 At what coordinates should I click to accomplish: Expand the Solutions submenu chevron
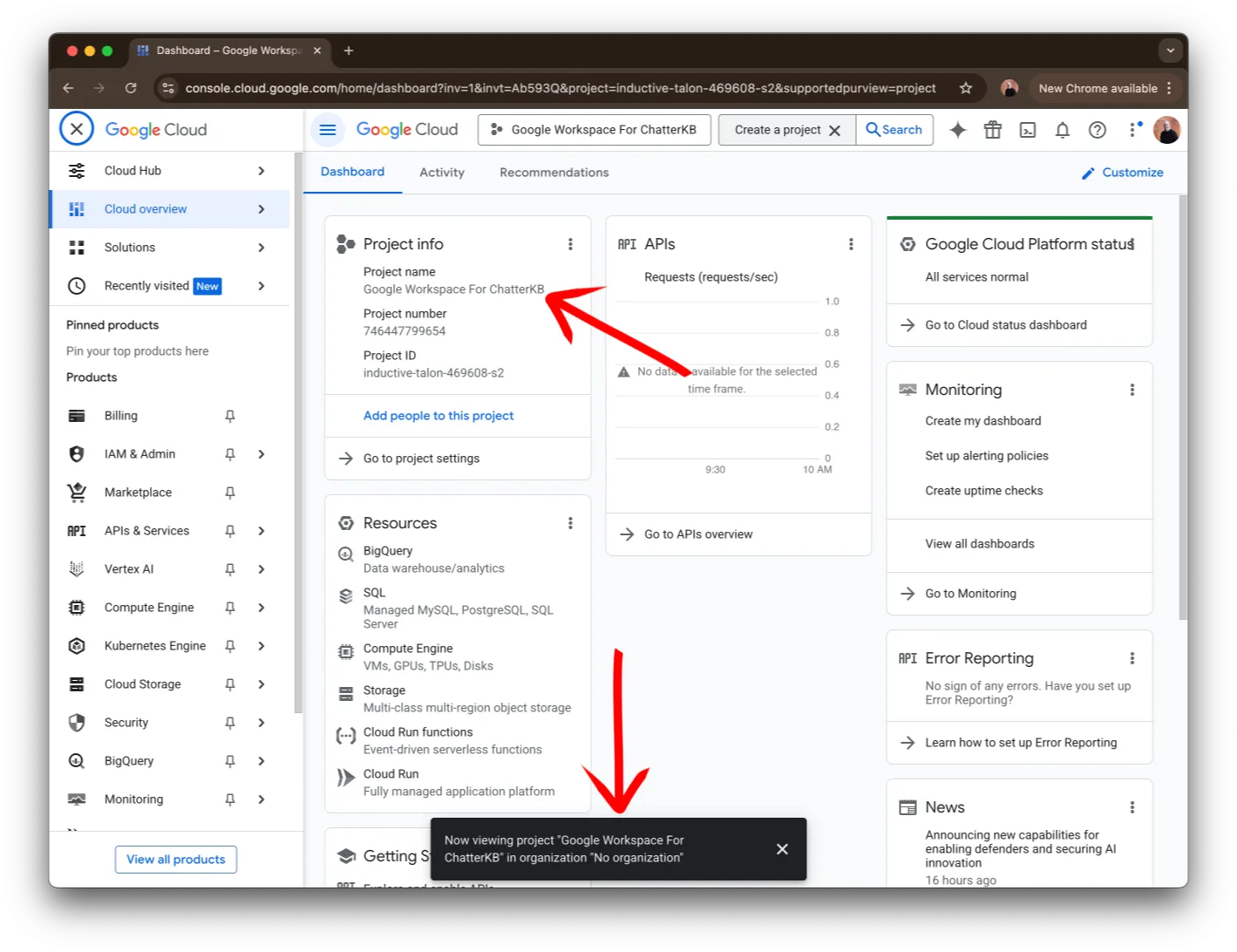click(x=262, y=248)
